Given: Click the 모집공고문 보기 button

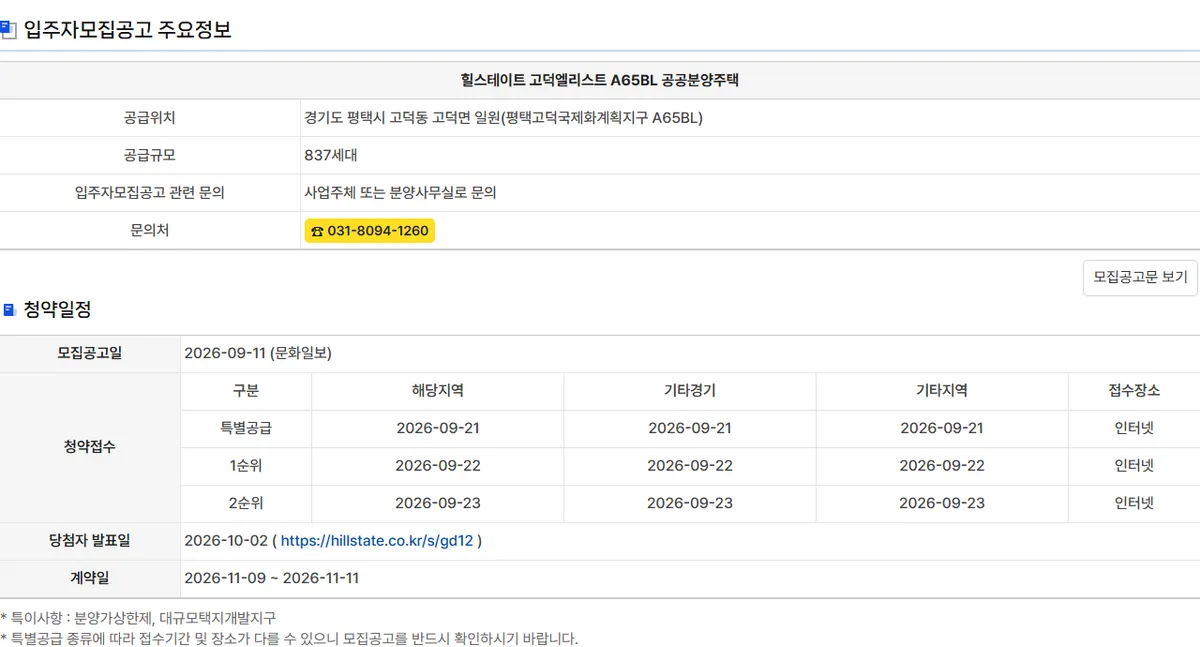Looking at the screenshot, I should pos(1140,277).
